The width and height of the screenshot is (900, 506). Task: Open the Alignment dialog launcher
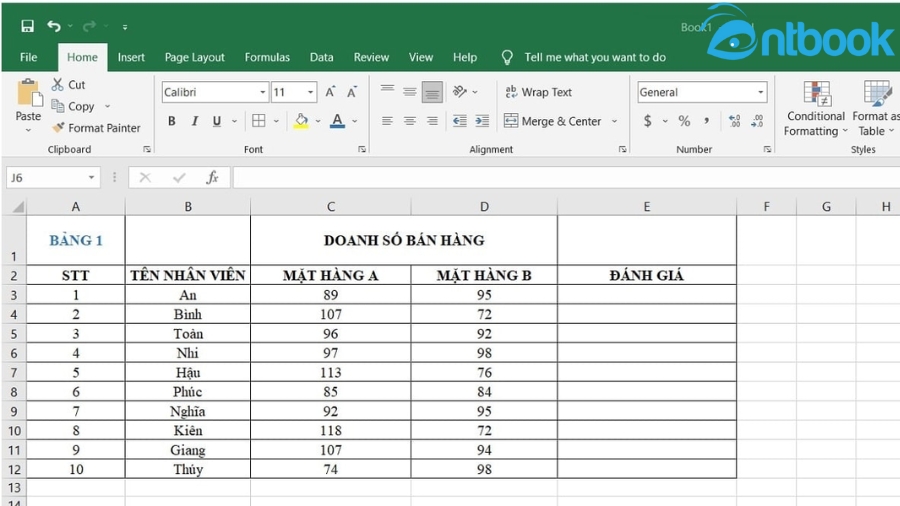(622, 149)
